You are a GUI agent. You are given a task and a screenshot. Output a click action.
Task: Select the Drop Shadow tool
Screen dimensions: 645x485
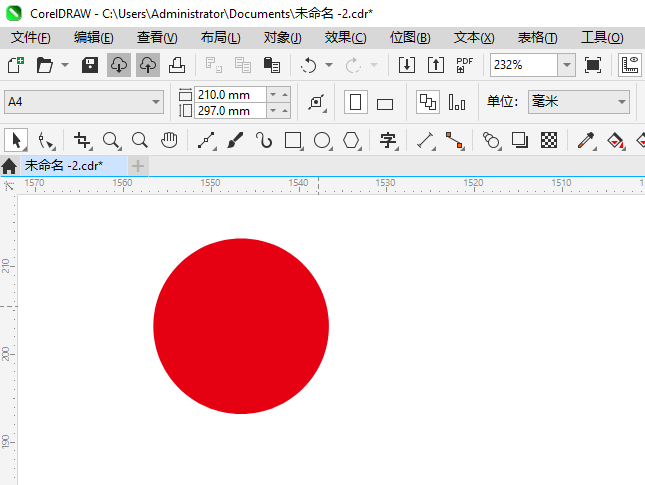[x=520, y=140]
